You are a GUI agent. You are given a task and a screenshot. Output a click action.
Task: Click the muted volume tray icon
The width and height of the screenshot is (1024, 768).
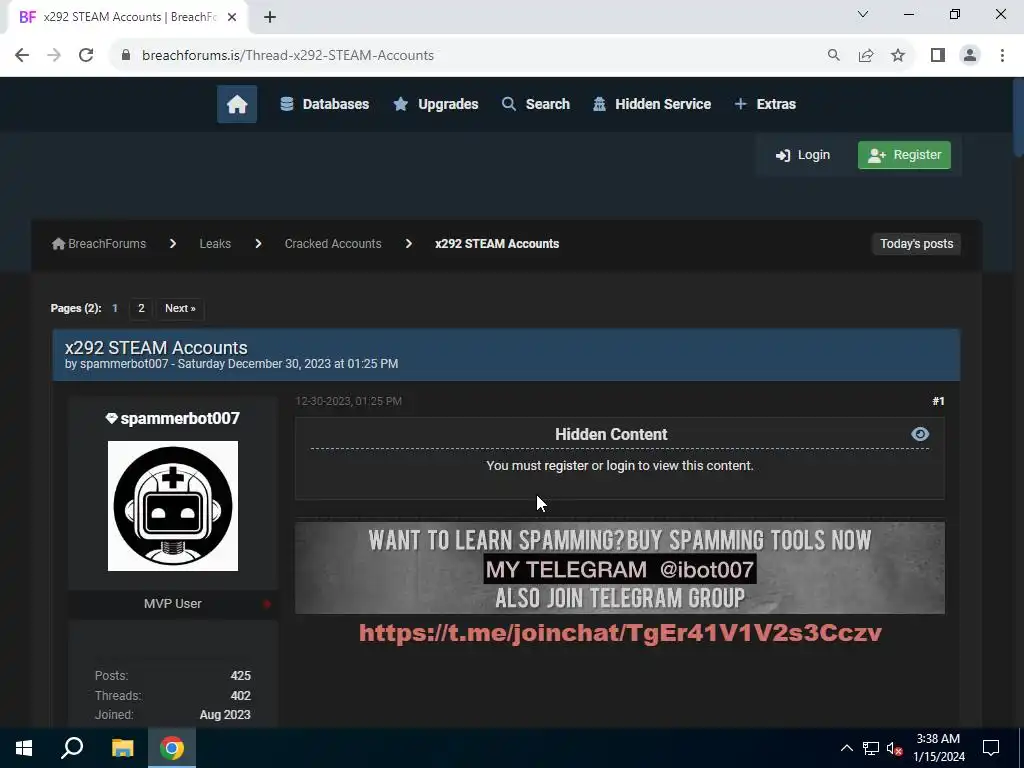[x=895, y=748]
